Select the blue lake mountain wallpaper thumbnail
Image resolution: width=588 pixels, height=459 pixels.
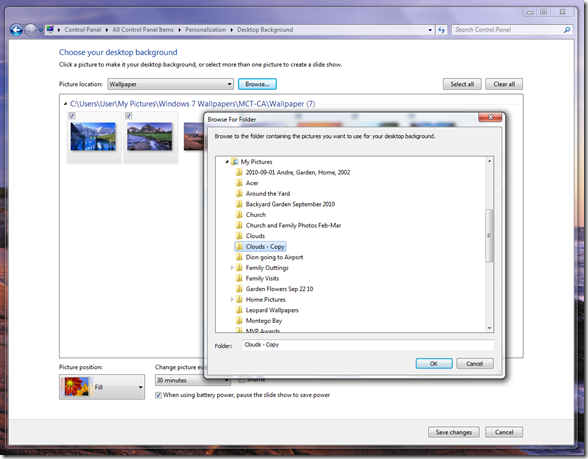[x=93, y=136]
